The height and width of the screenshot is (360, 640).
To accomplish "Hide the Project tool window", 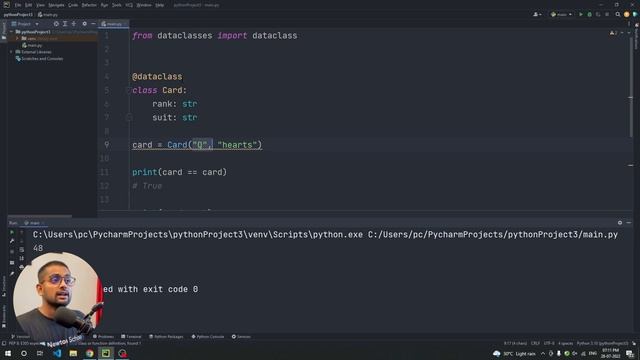I will pos(93,24).
